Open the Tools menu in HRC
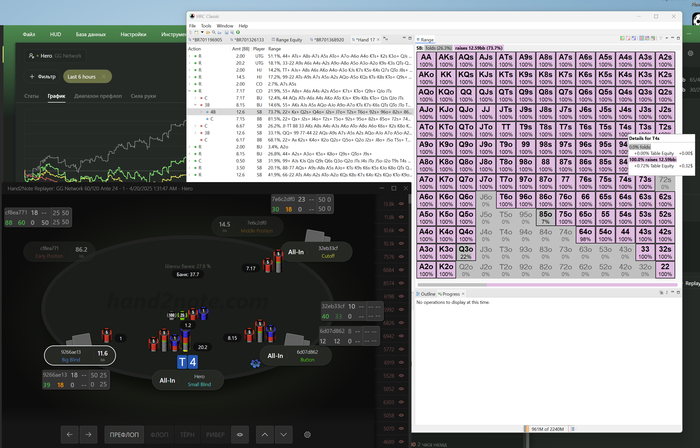 pyautogui.click(x=206, y=26)
